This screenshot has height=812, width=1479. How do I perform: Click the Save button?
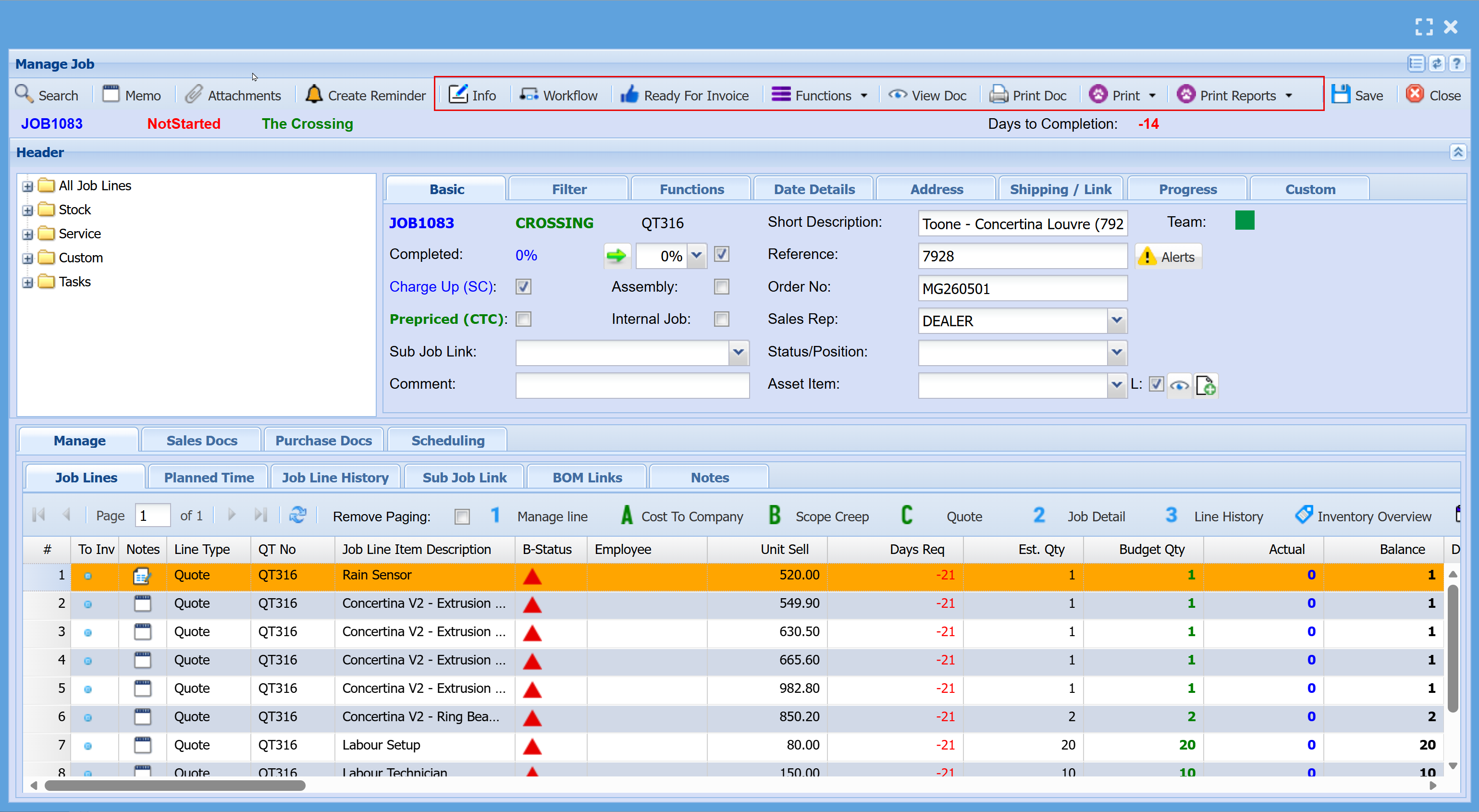(1357, 95)
